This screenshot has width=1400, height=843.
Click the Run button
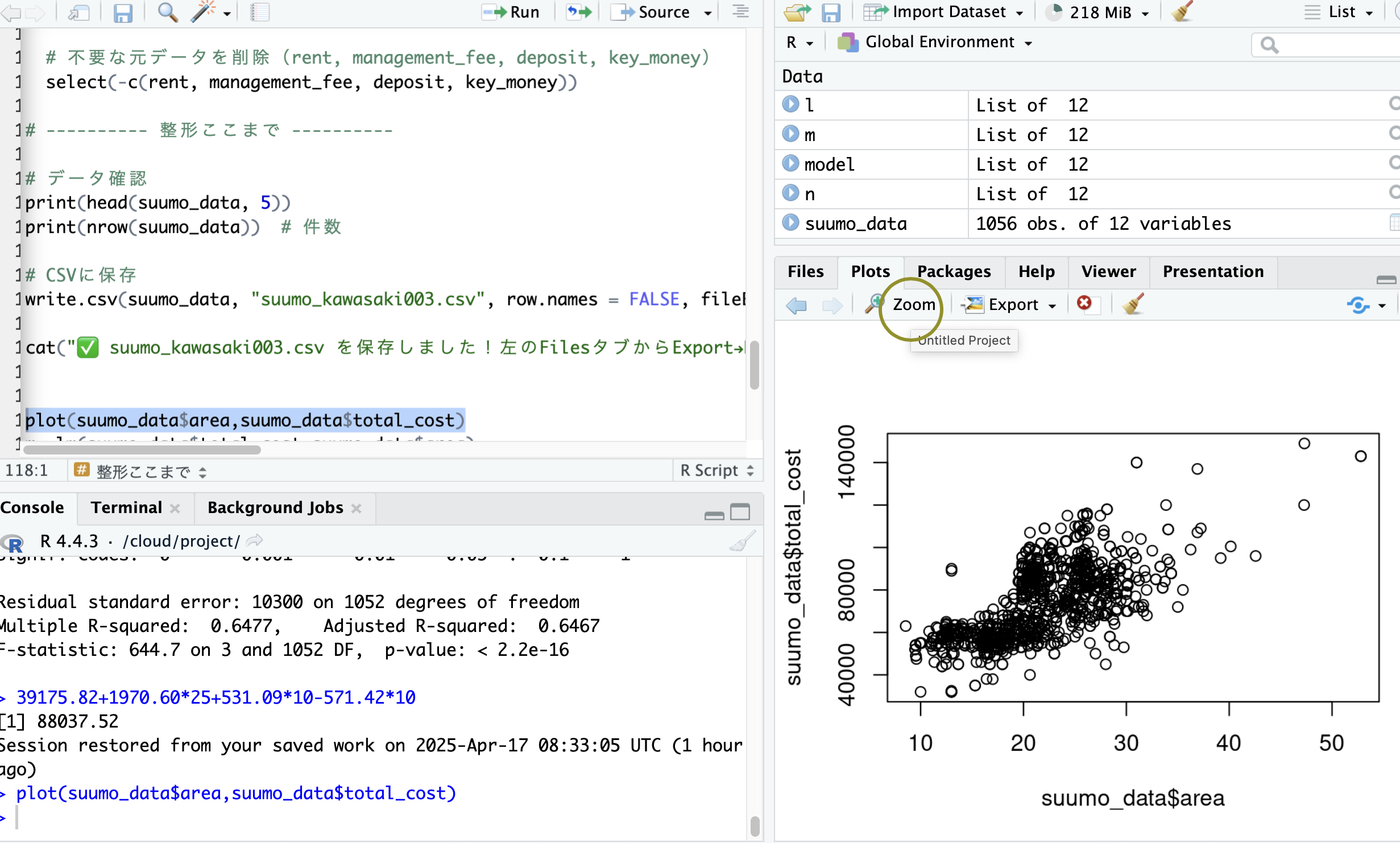(x=512, y=12)
